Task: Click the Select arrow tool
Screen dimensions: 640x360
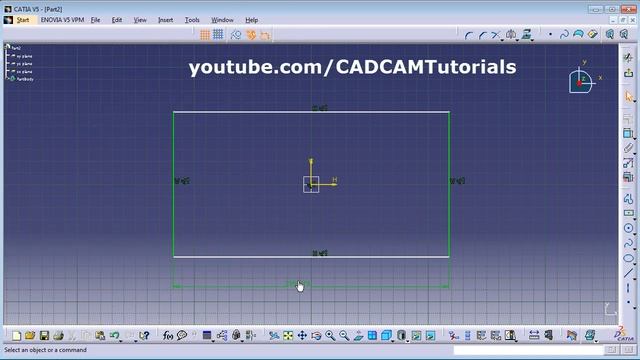Action: (x=629, y=96)
